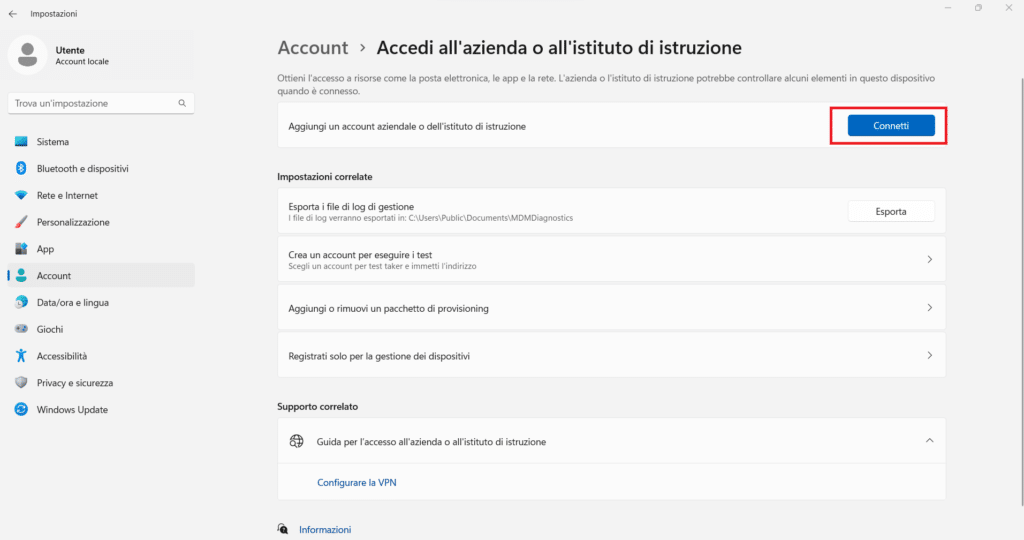Click the Esporta button
The width and height of the screenshot is (1024, 540).
tap(891, 212)
